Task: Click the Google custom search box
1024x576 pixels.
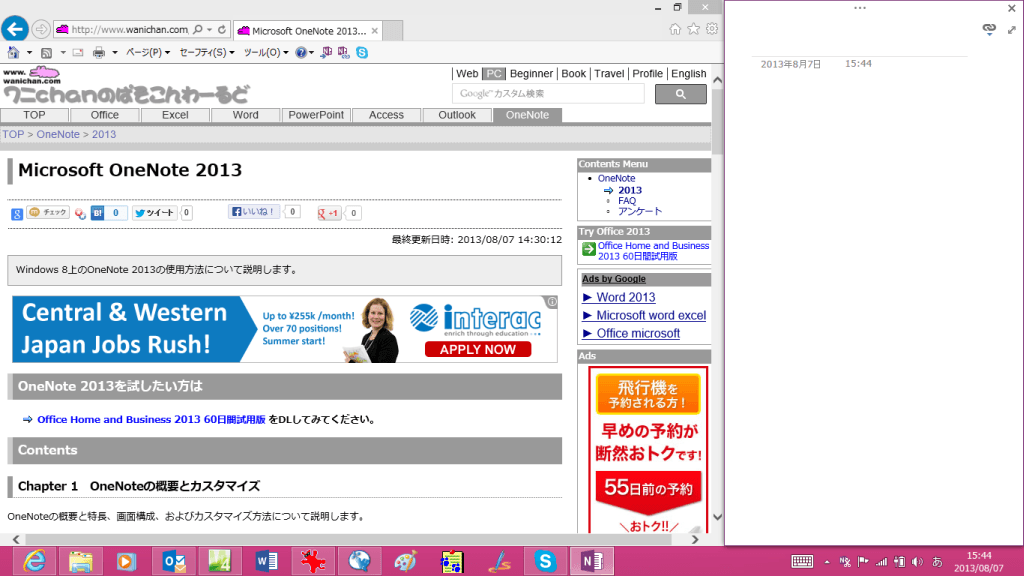Action: tap(548, 93)
